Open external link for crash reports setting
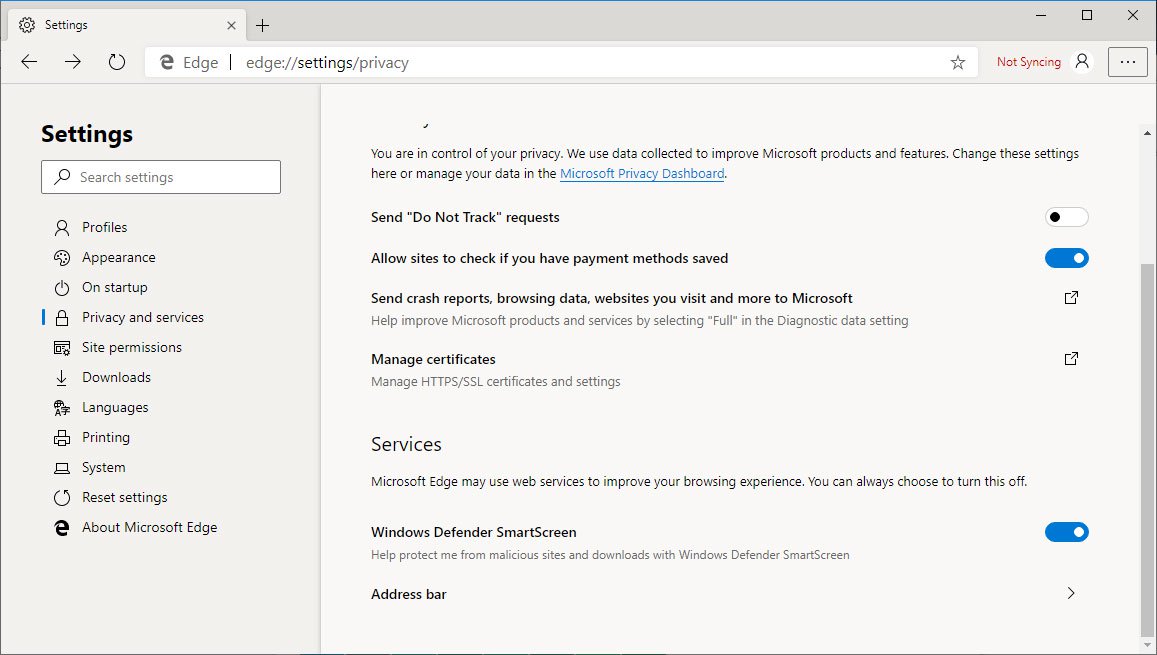1157x655 pixels. pos(1071,298)
